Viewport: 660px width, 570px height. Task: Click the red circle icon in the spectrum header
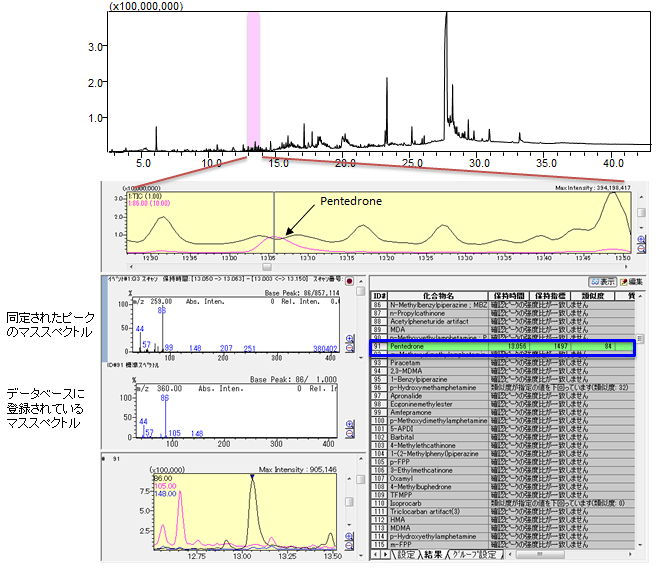pyautogui.click(x=349, y=281)
